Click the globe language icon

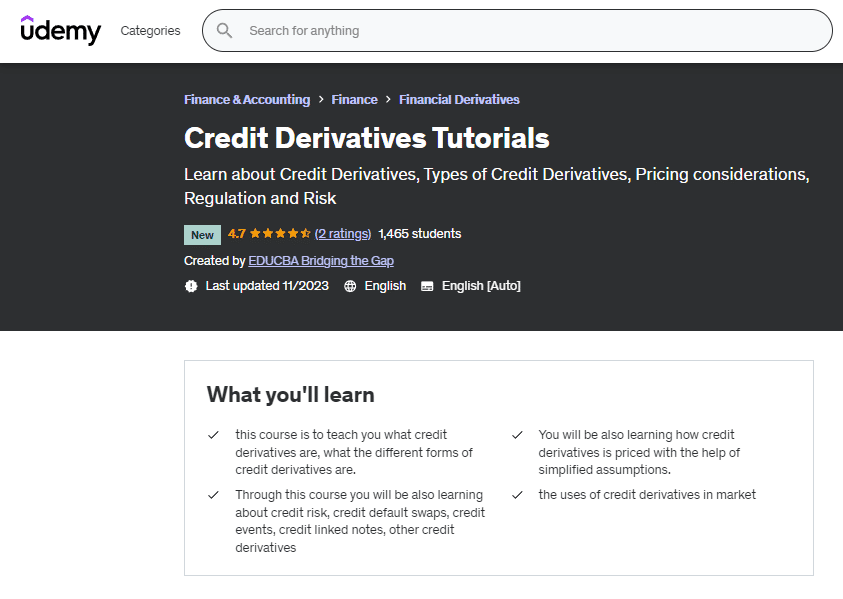[x=350, y=286]
